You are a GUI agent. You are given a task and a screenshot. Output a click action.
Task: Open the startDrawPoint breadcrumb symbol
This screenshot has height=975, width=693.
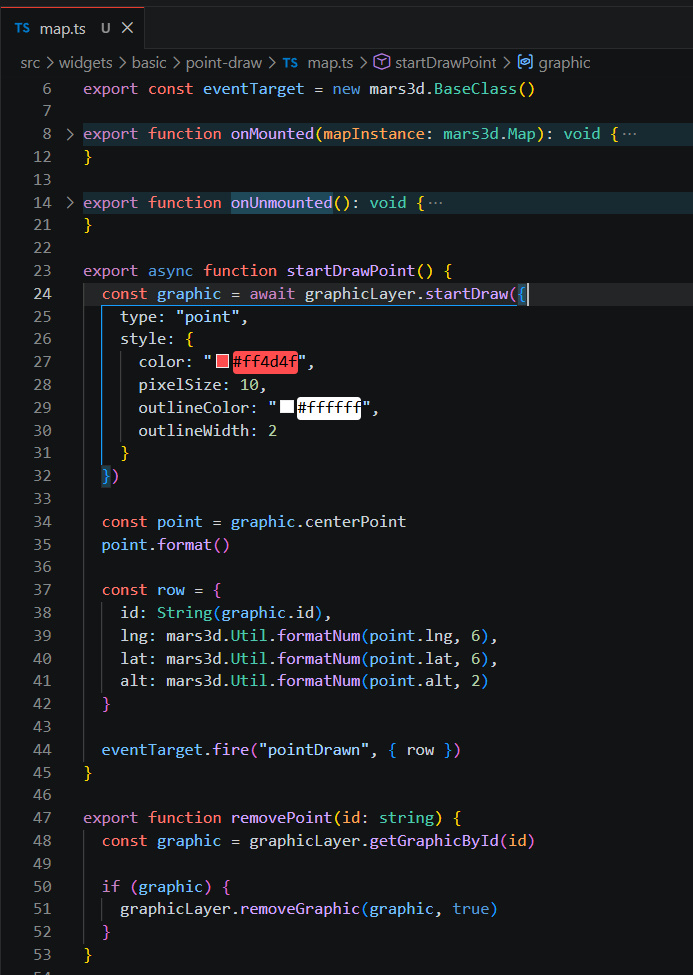[x=445, y=63]
